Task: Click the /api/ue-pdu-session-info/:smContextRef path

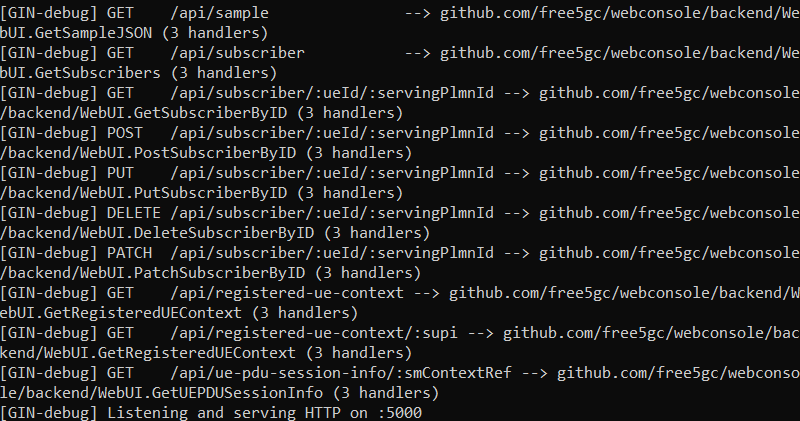Action: click(341, 373)
